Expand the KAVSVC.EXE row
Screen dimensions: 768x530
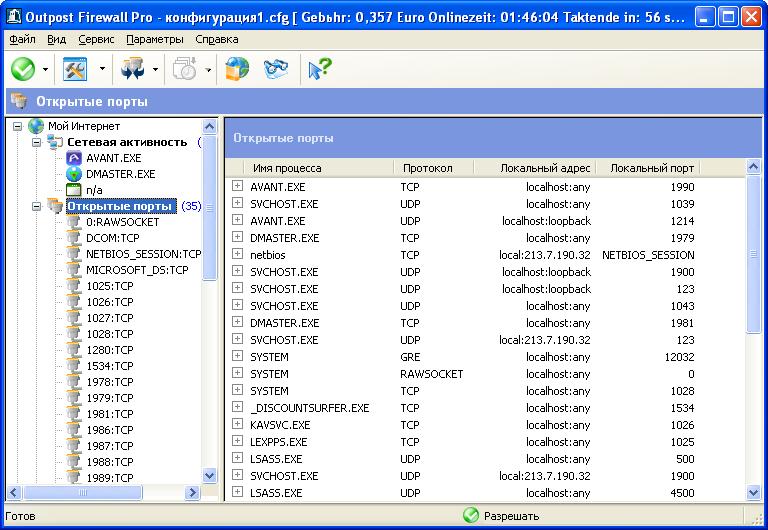[x=238, y=424]
